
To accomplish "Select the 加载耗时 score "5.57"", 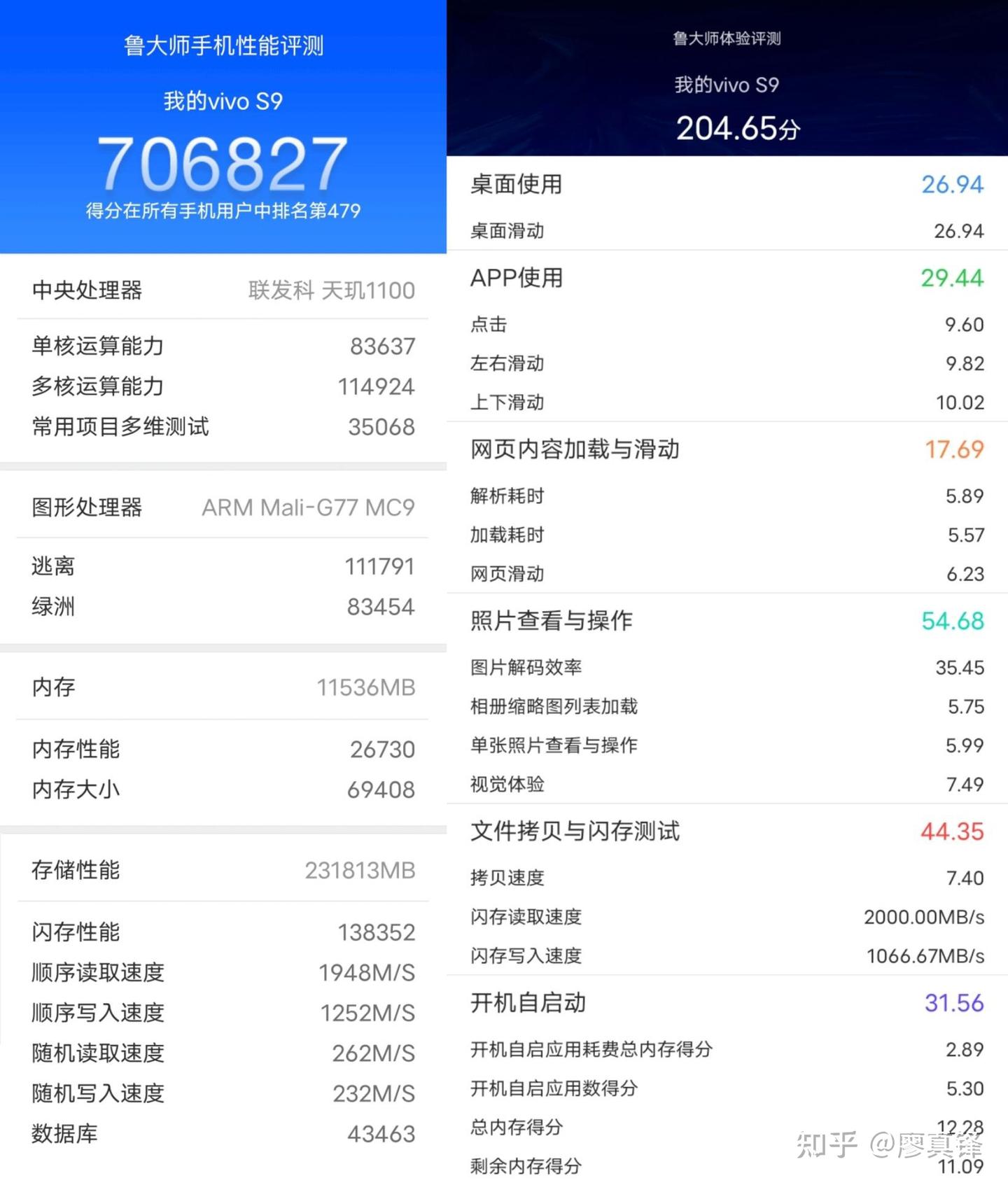I will (x=966, y=535).
